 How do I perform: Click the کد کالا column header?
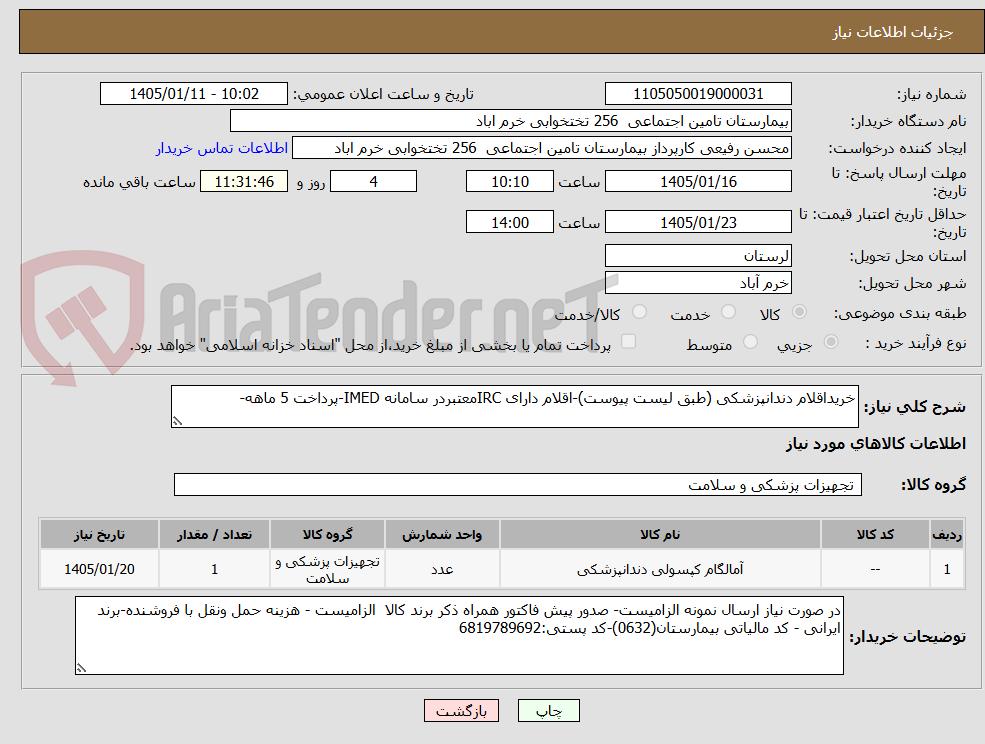pos(875,535)
